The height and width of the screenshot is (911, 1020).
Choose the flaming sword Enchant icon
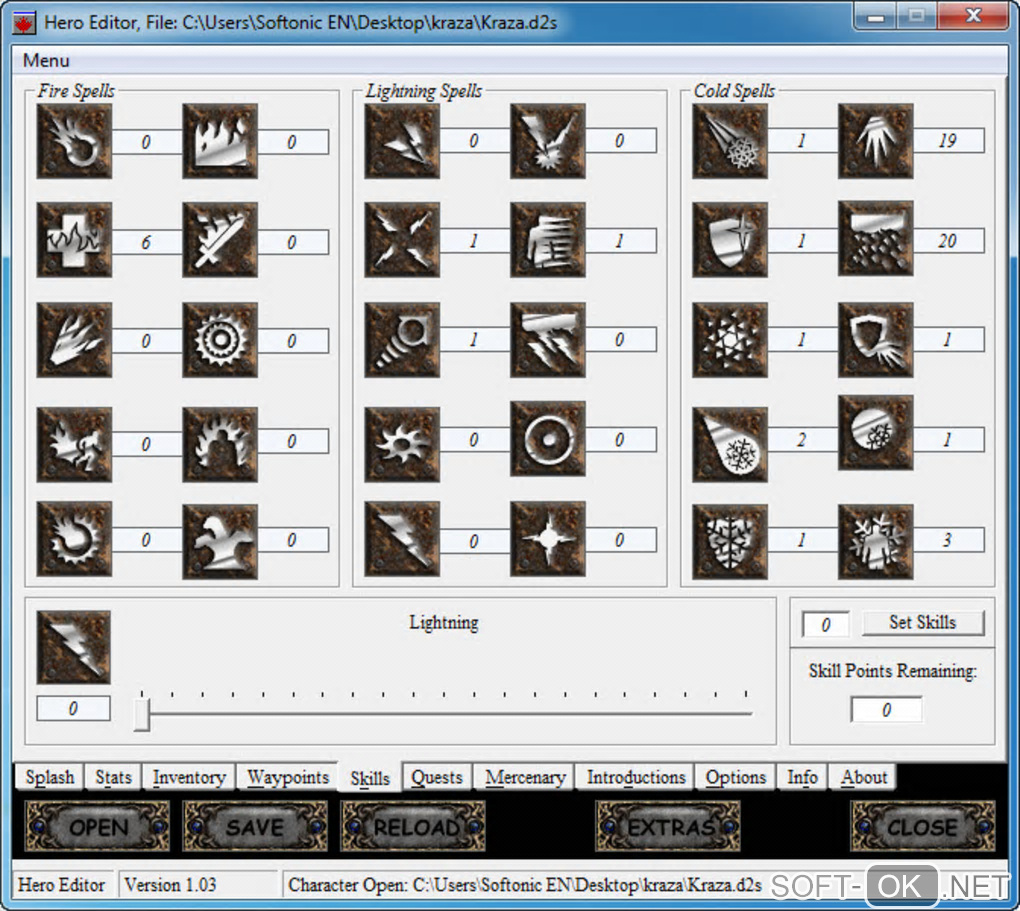coord(220,239)
